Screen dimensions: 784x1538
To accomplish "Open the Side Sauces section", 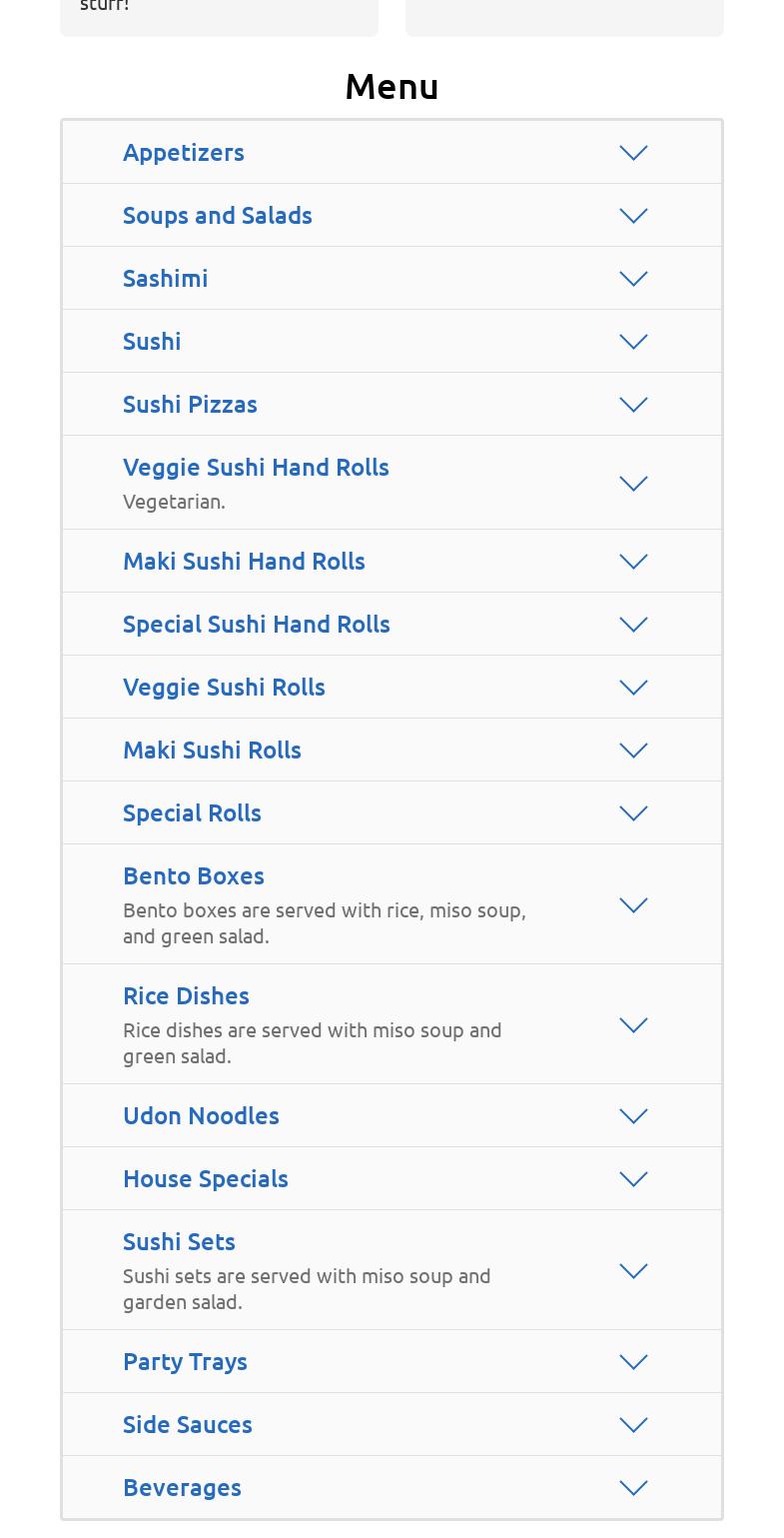I will pyautogui.click(x=187, y=1425).
